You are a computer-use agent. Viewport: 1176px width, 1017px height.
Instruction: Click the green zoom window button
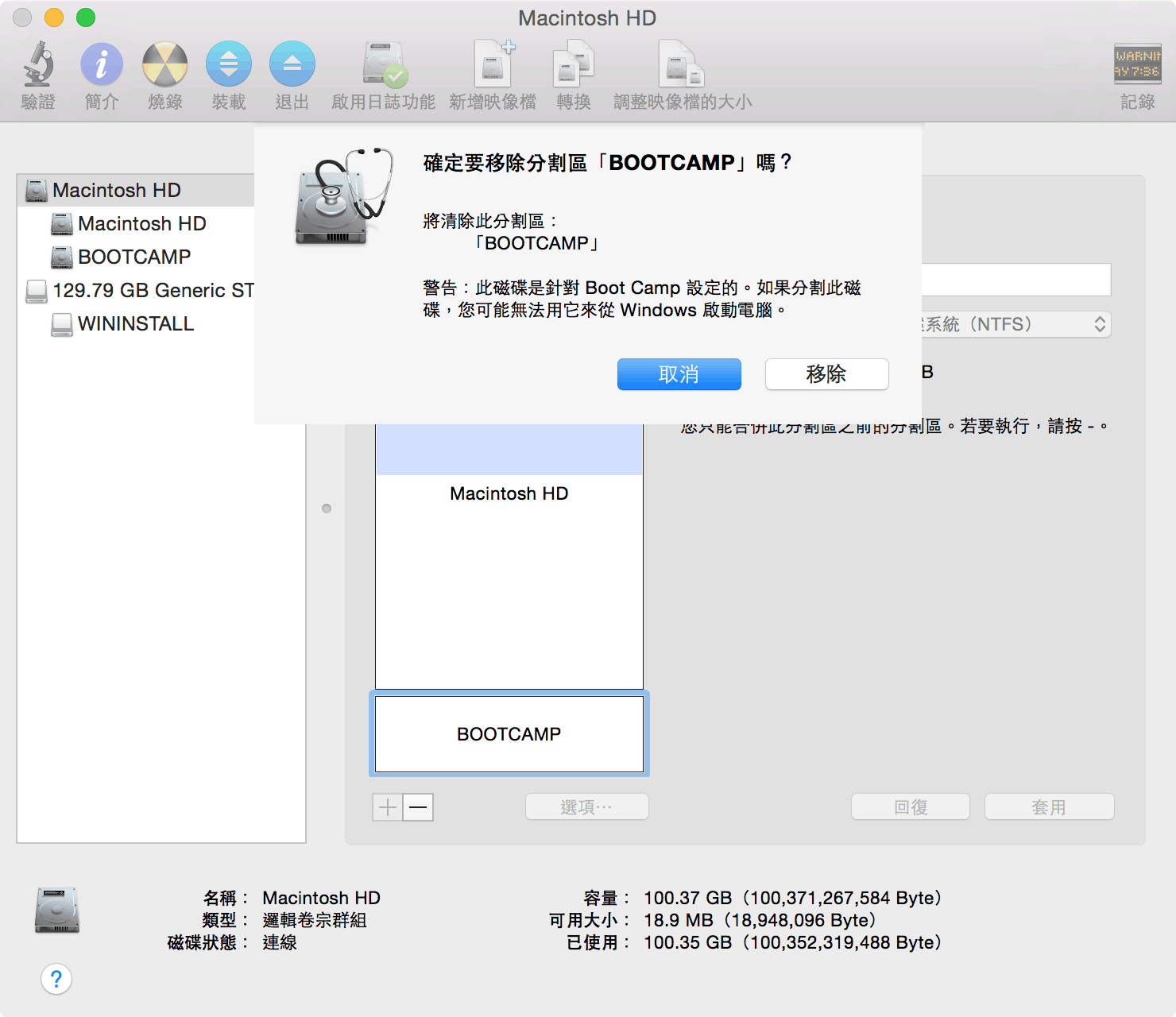[x=86, y=17]
